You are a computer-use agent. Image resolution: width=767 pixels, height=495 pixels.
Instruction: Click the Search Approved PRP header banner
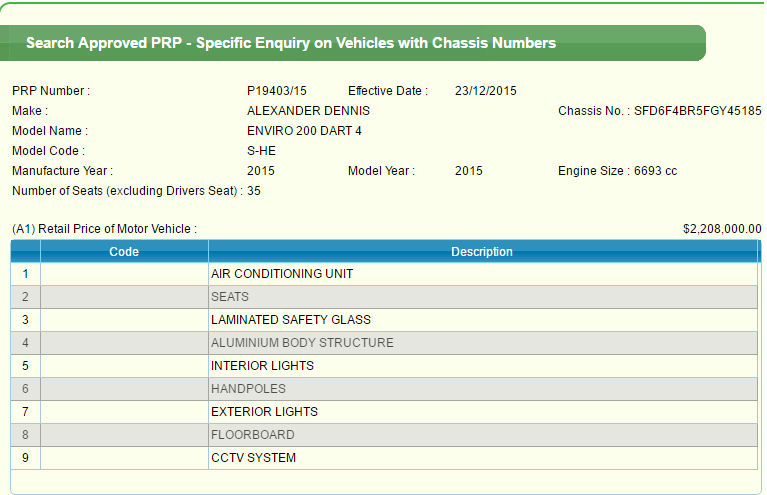pos(291,43)
